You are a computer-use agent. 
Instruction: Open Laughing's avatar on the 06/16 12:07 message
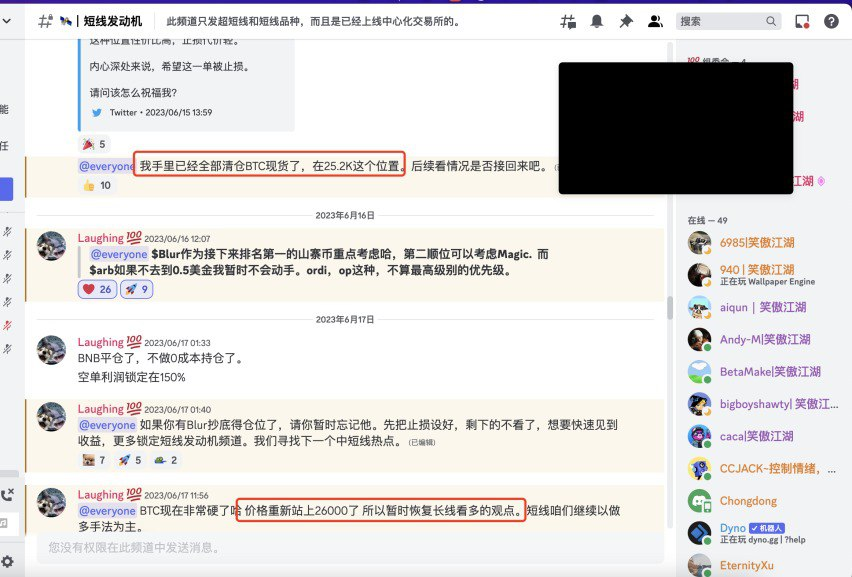tap(52, 246)
